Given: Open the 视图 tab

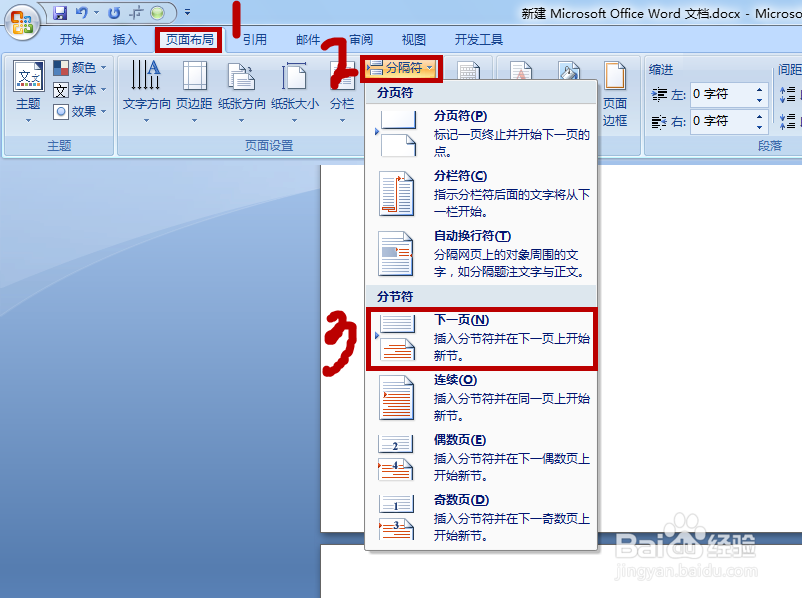Looking at the screenshot, I should 414,39.
